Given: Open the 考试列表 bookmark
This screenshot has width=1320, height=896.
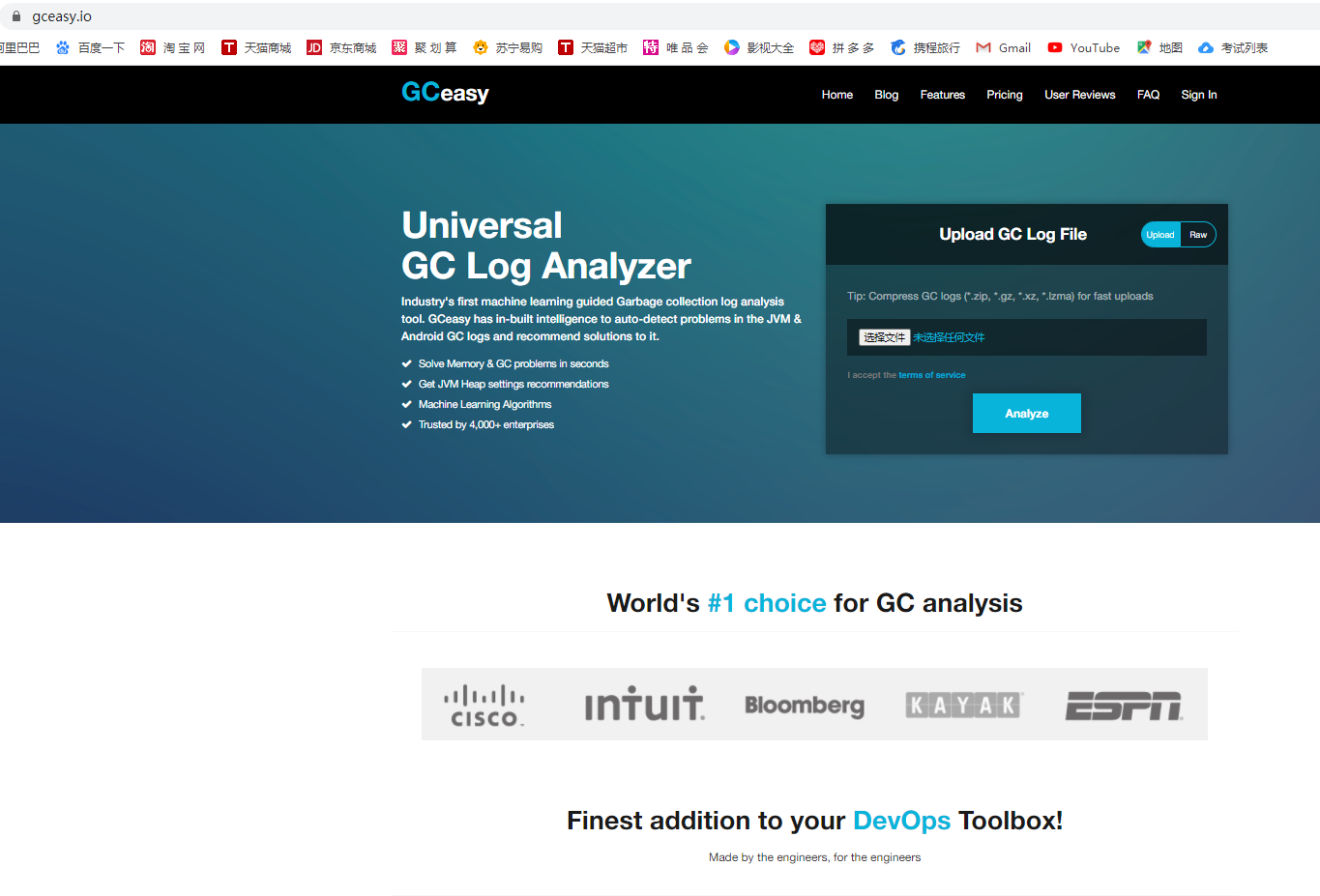Looking at the screenshot, I should pyautogui.click(x=1233, y=47).
